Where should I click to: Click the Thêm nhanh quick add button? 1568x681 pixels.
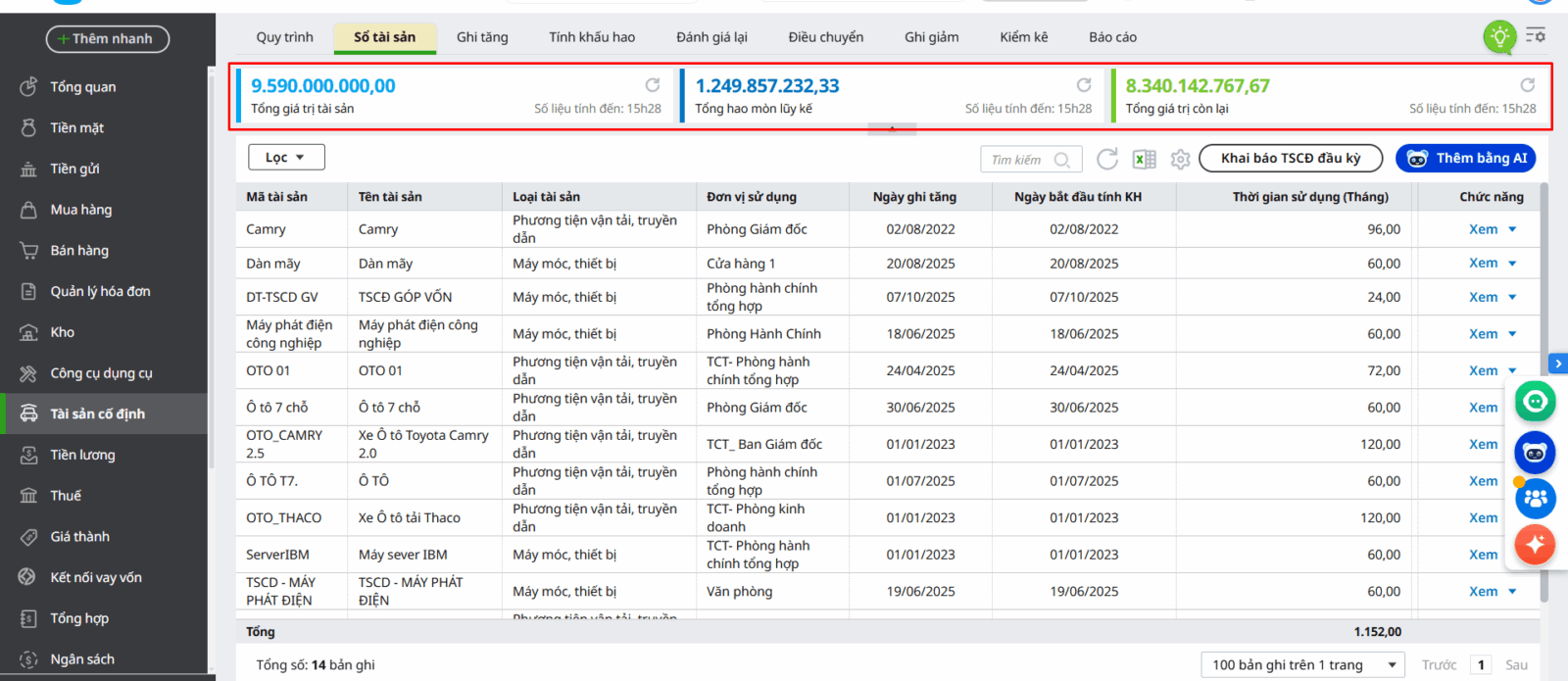tap(108, 39)
